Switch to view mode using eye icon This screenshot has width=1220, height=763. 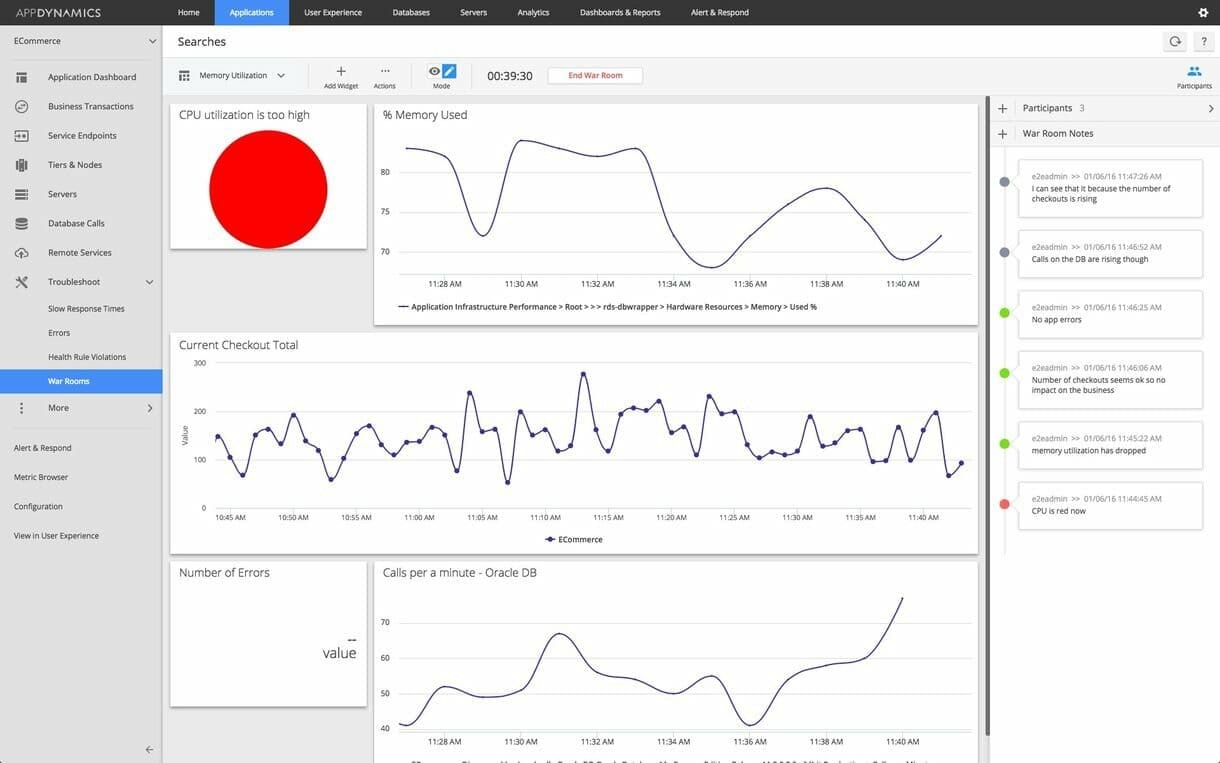(x=434, y=71)
